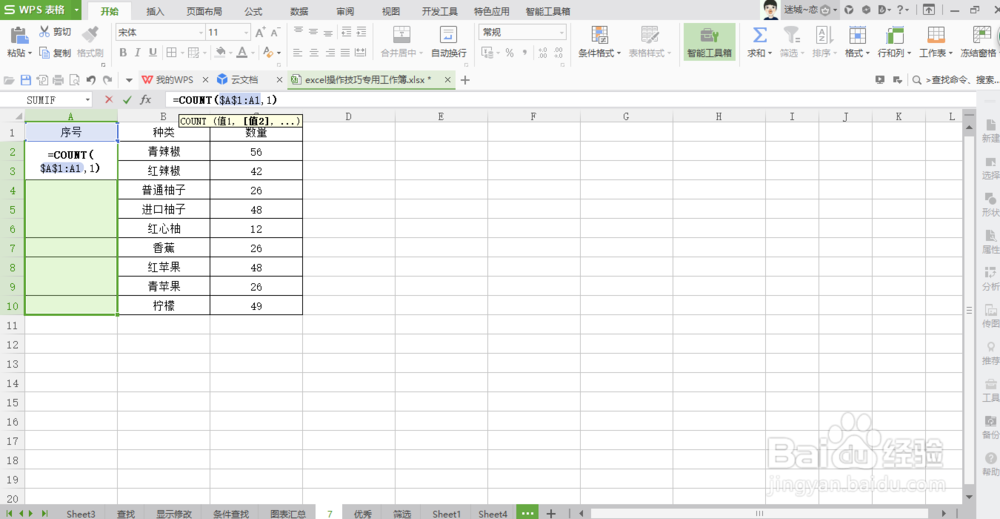Close the excel操作技巧专用工作簿.xlsx tab
This screenshot has width=1000, height=519.
click(448, 80)
